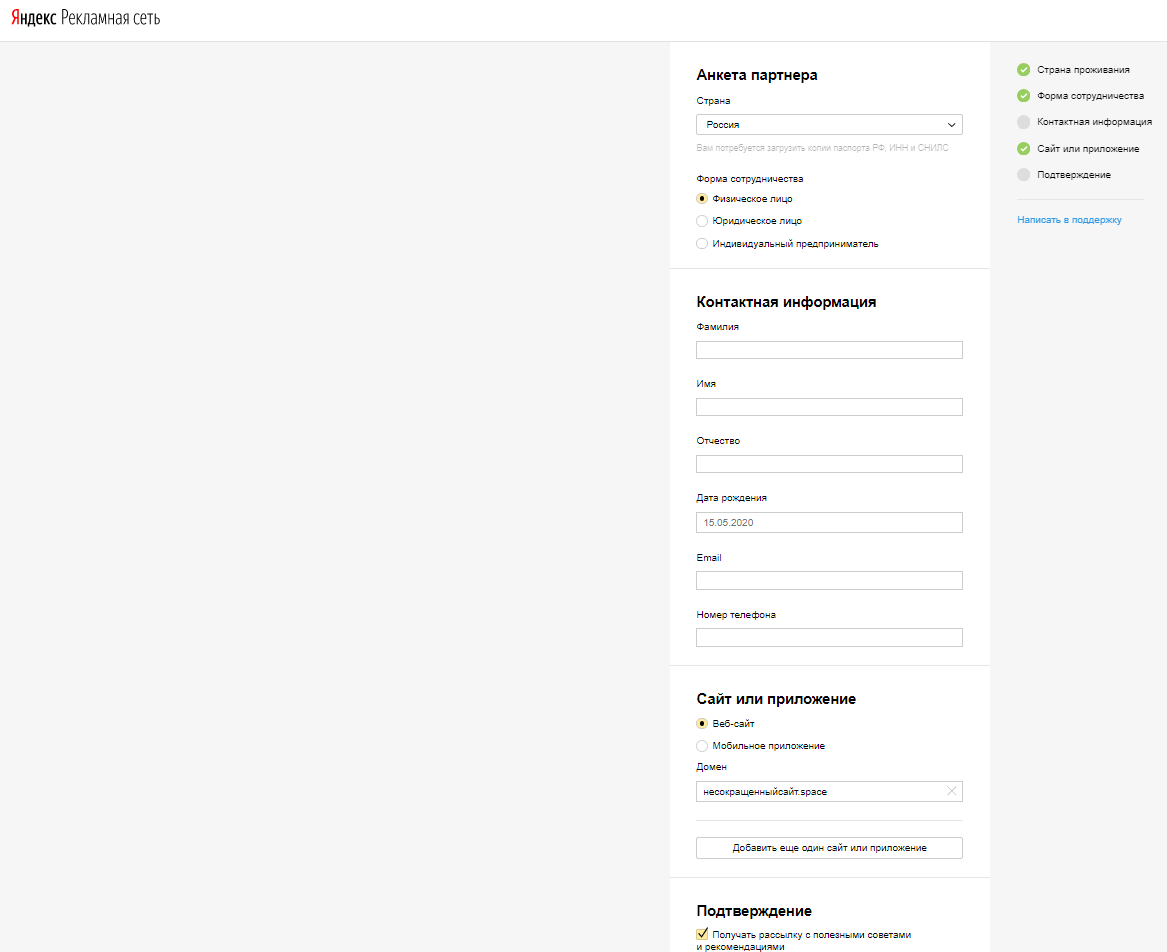This screenshot has height=952, width=1167.
Task: Focus the Email input field
Action: (829, 581)
